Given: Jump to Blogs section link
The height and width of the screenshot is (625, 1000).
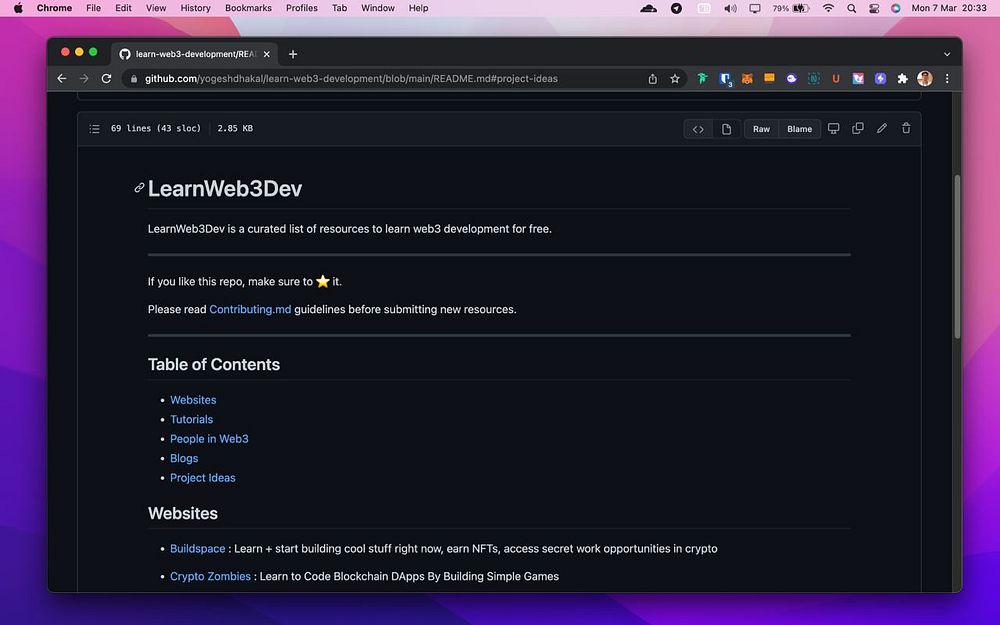Looking at the screenshot, I should point(184,458).
